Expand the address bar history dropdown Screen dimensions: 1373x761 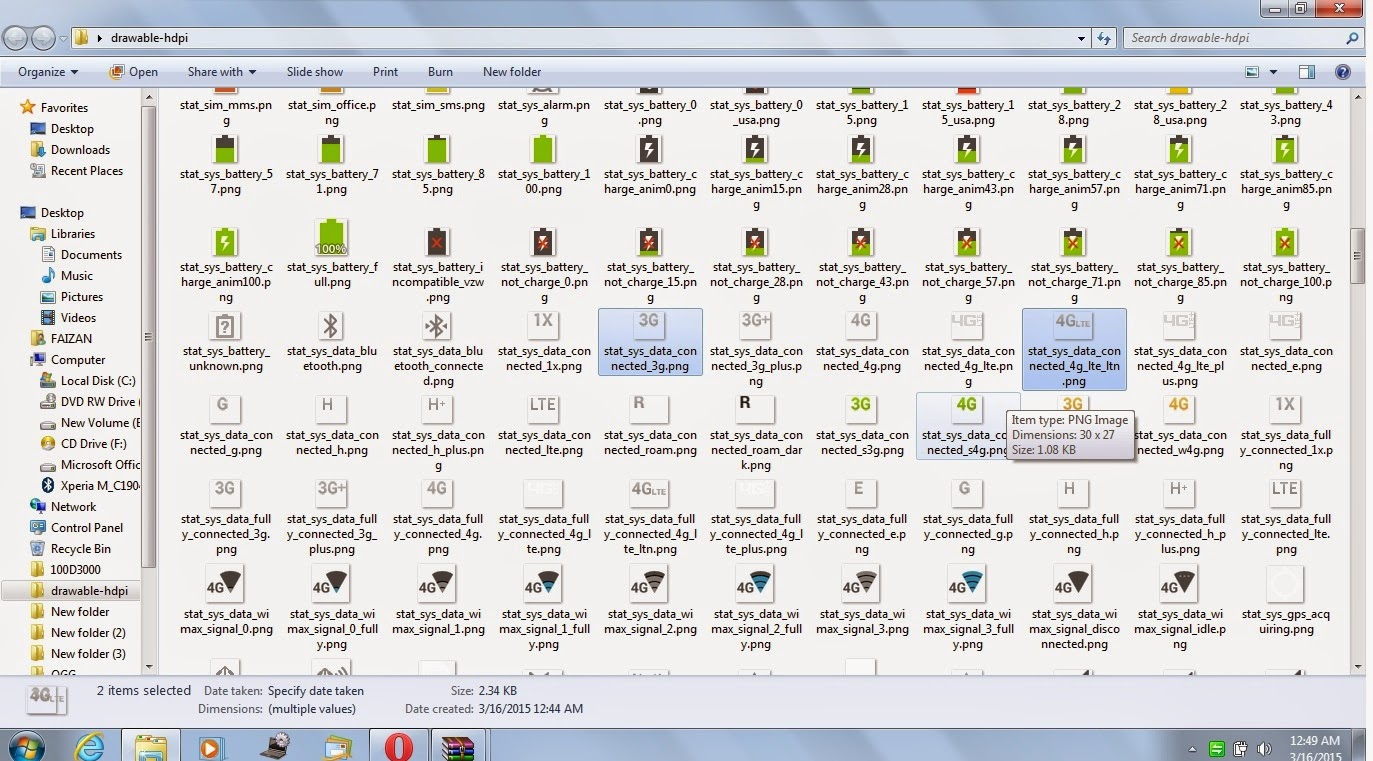pyautogui.click(x=1082, y=38)
